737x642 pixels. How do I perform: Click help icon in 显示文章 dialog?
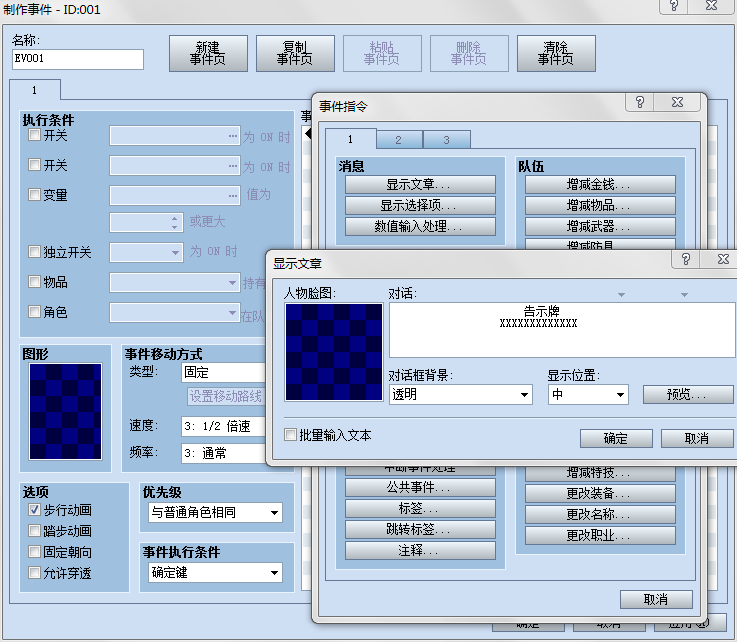pyautogui.click(x=686, y=259)
